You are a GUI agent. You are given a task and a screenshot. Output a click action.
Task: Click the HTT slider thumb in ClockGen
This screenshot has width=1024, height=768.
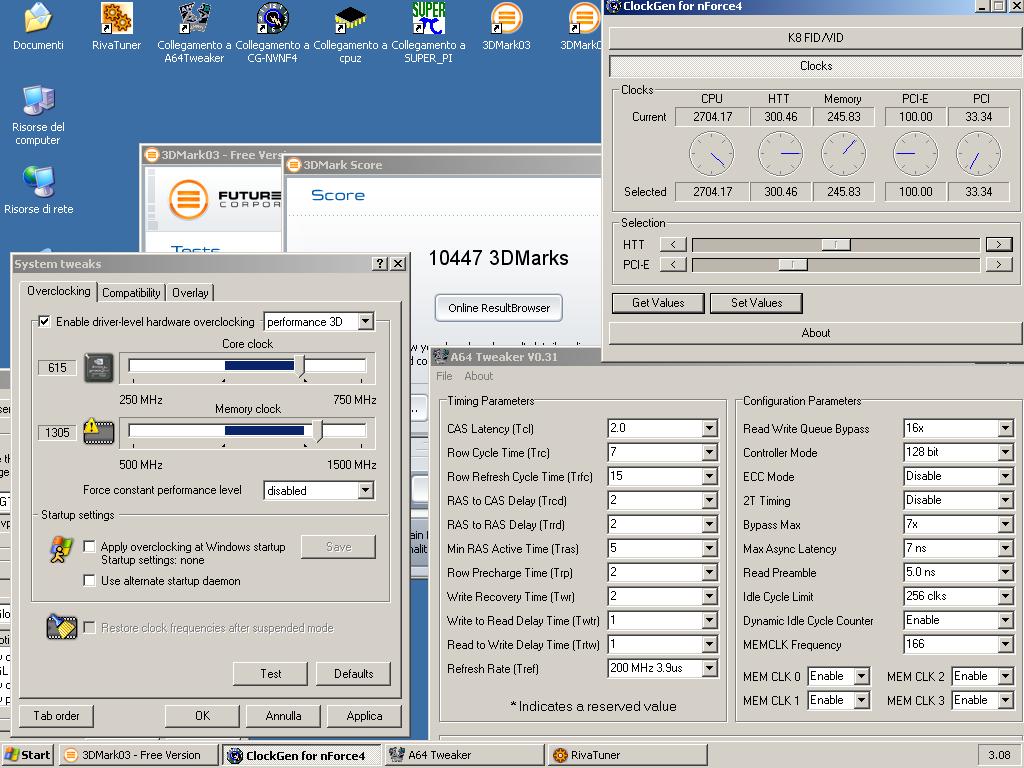click(x=836, y=244)
